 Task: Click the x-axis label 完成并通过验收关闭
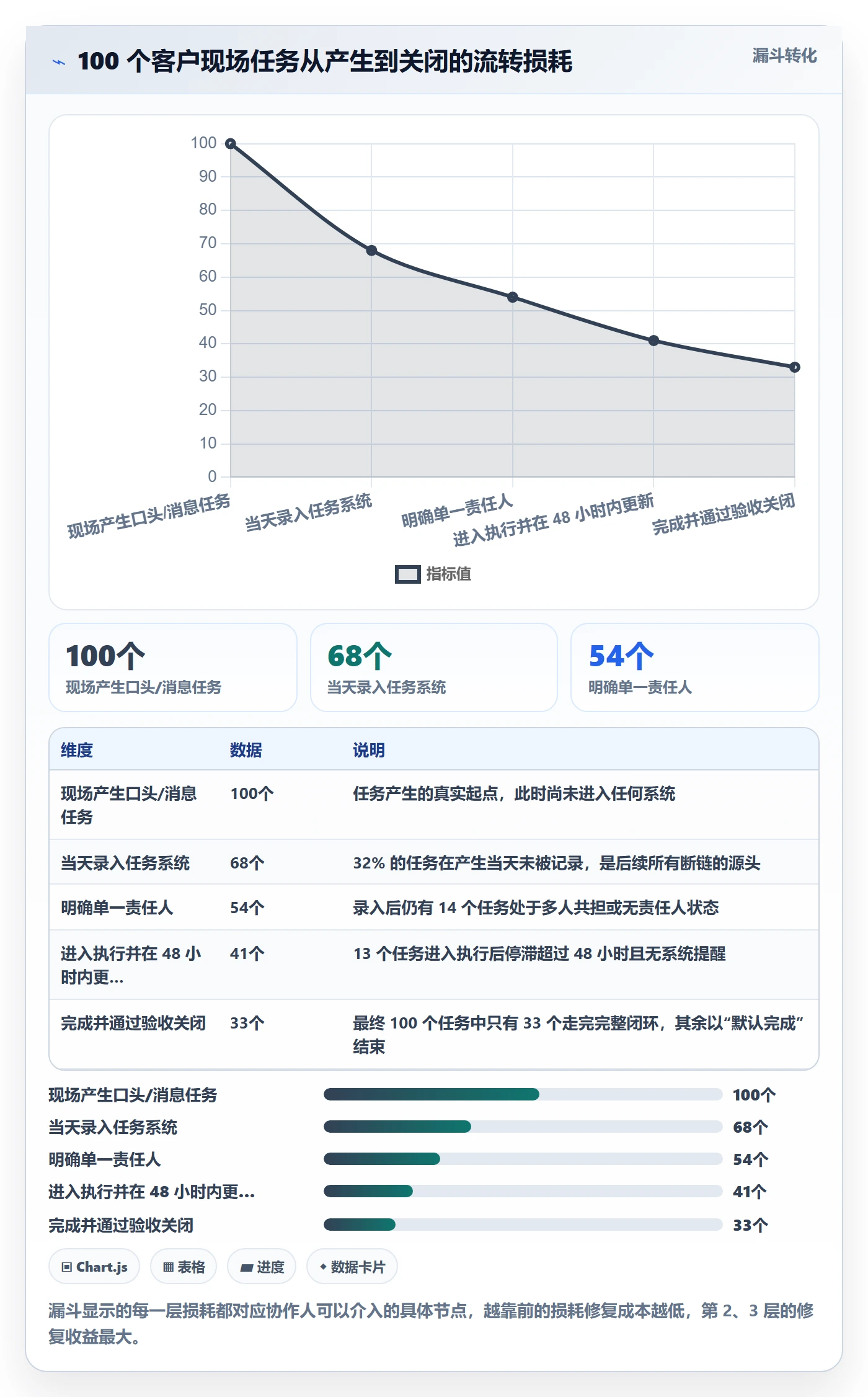tap(724, 514)
